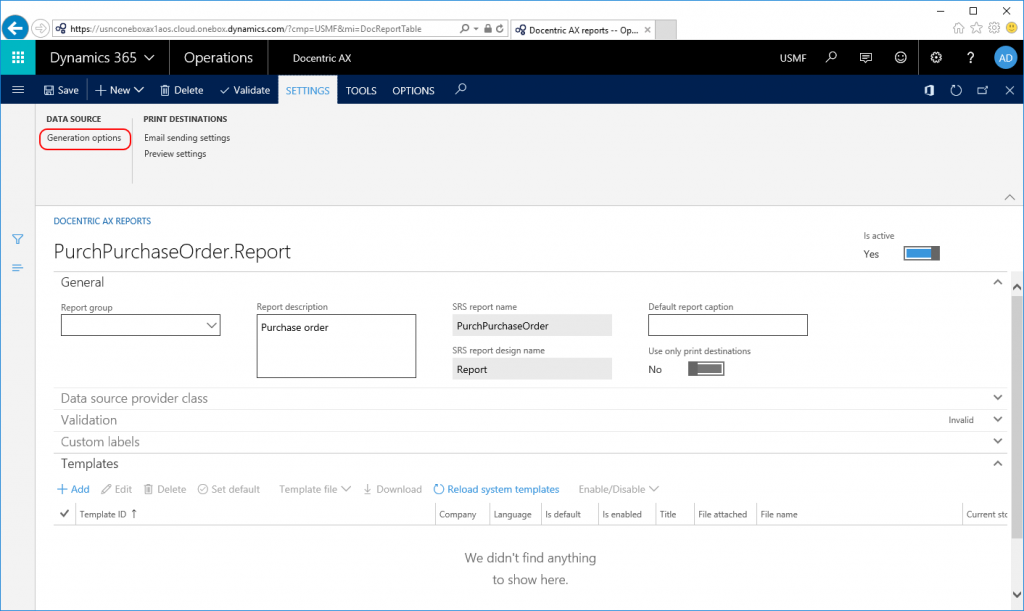Screen dimensions: 1024x611
Task: Open the Office add-in icon
Action: pyautogui.click(x=929, y=90)
